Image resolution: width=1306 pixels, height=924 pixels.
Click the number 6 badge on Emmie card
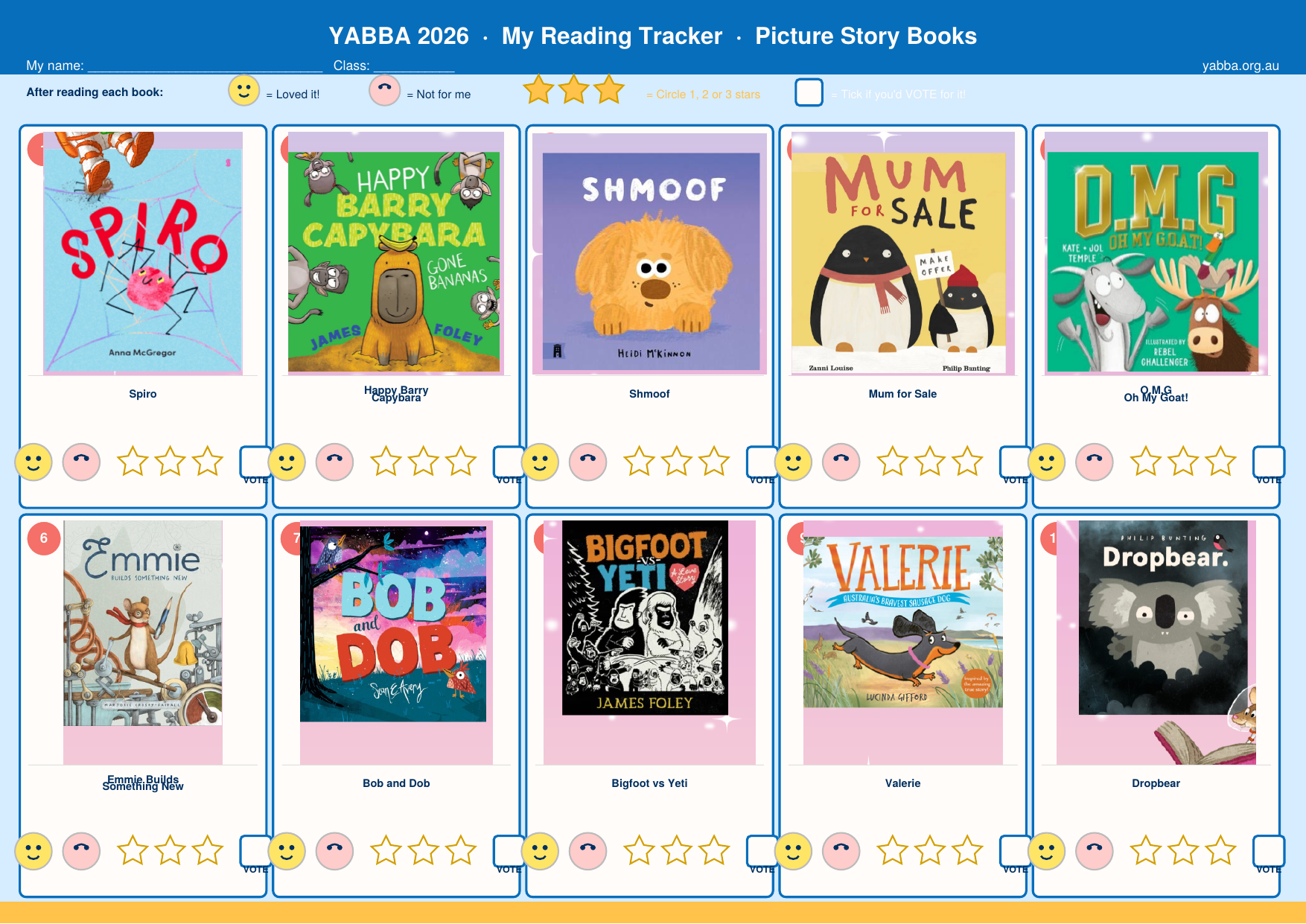(44, 538)
